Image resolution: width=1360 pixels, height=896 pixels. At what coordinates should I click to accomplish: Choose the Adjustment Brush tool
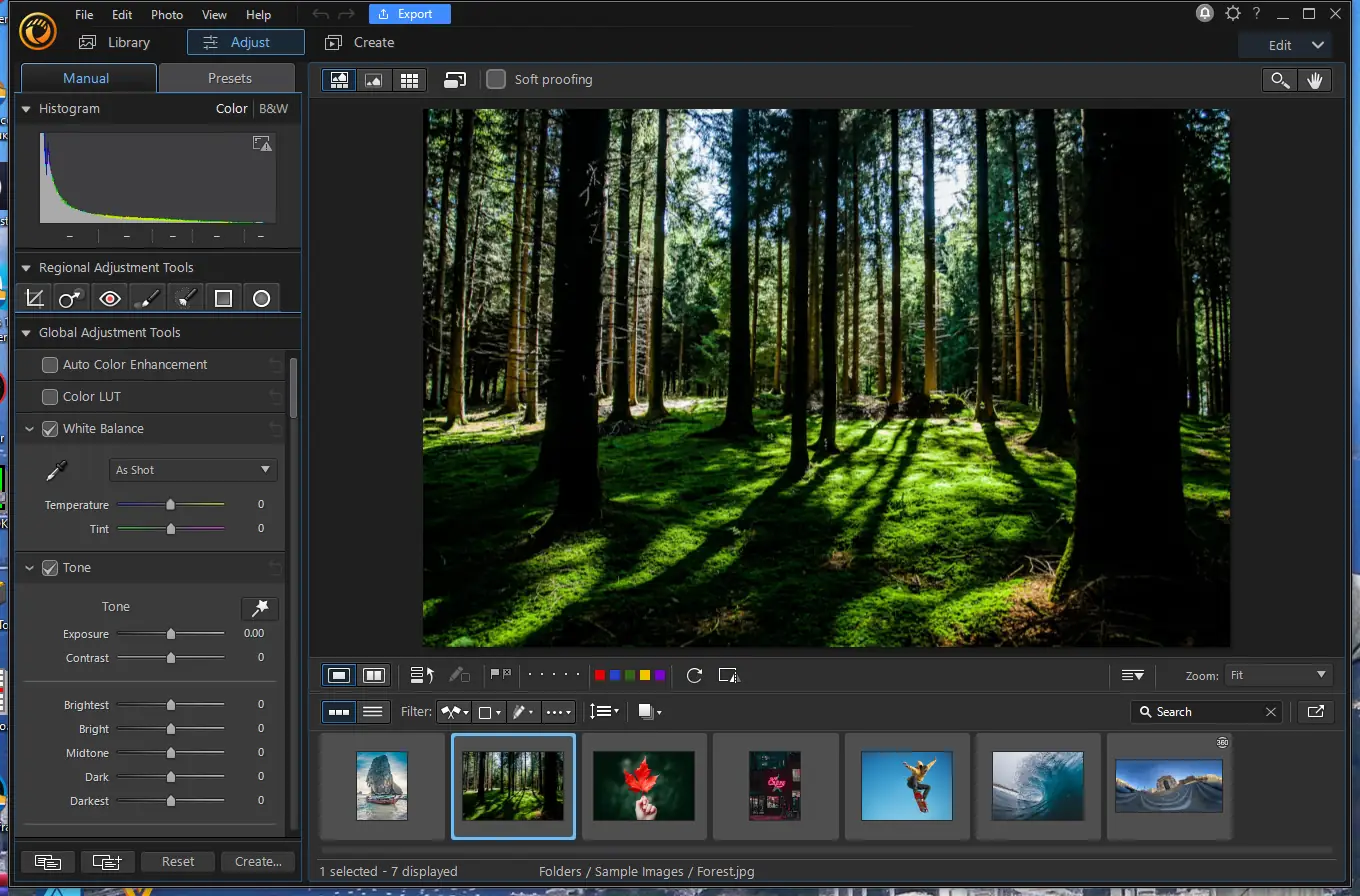click(x=147, y=298)
